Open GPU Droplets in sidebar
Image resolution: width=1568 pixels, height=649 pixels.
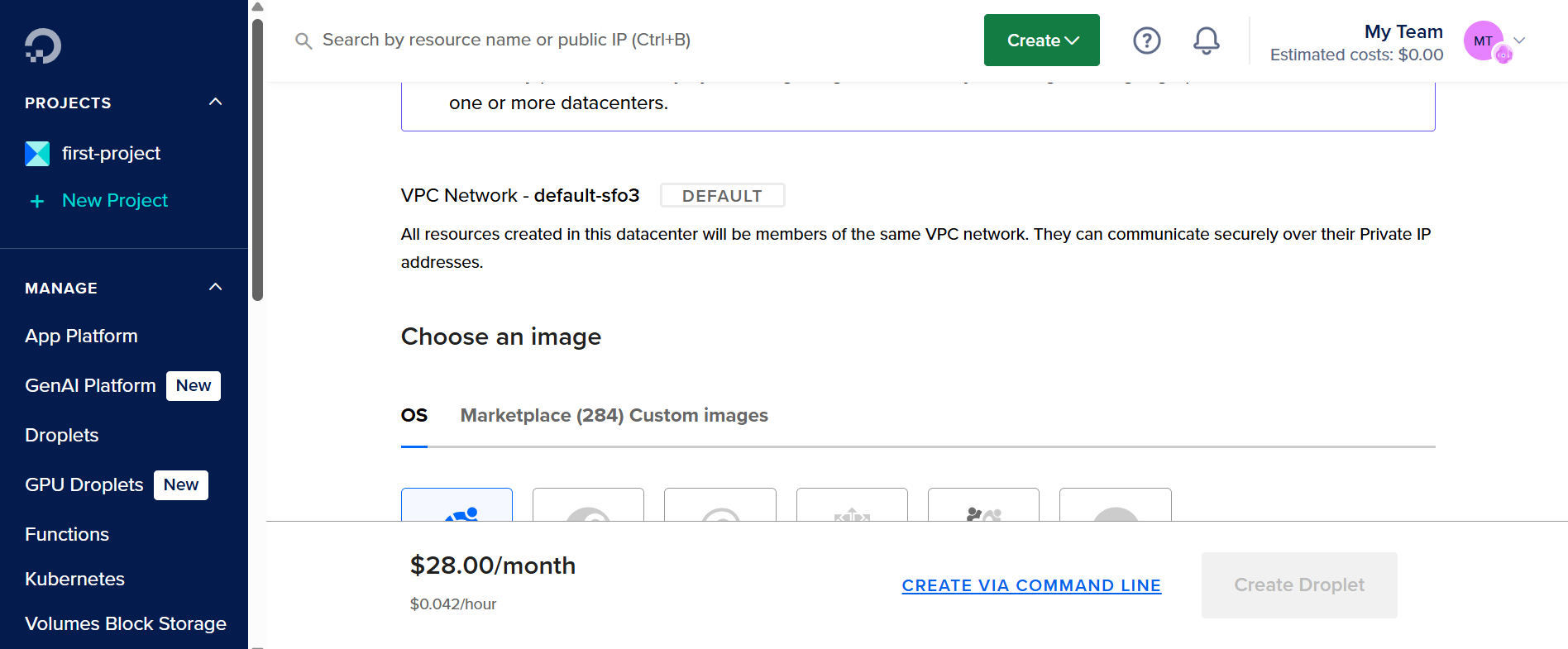coord(84,484)
